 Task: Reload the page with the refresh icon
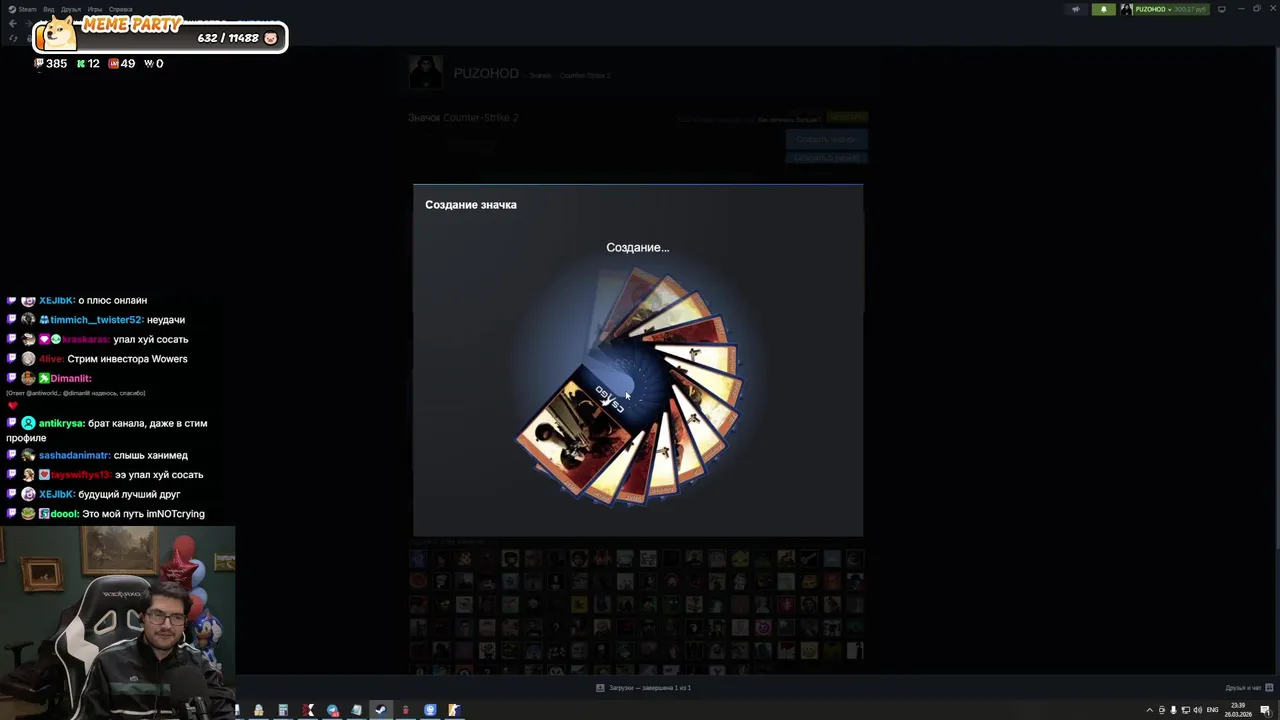coord(13,38)
